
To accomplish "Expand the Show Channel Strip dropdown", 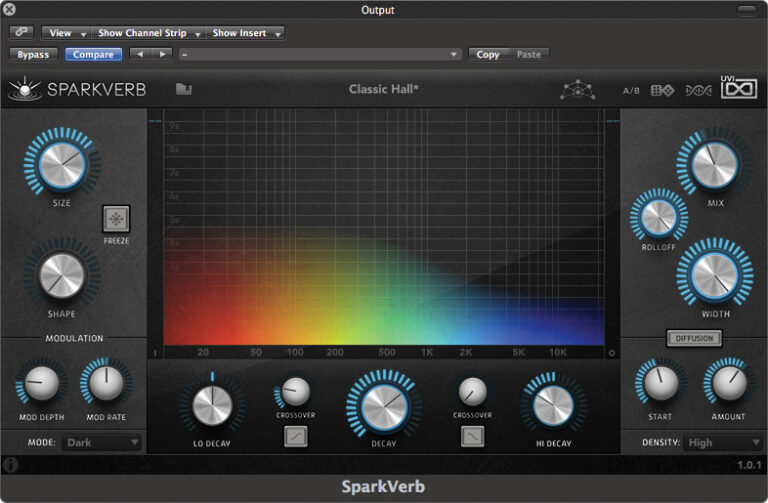I will pos(150,33).
